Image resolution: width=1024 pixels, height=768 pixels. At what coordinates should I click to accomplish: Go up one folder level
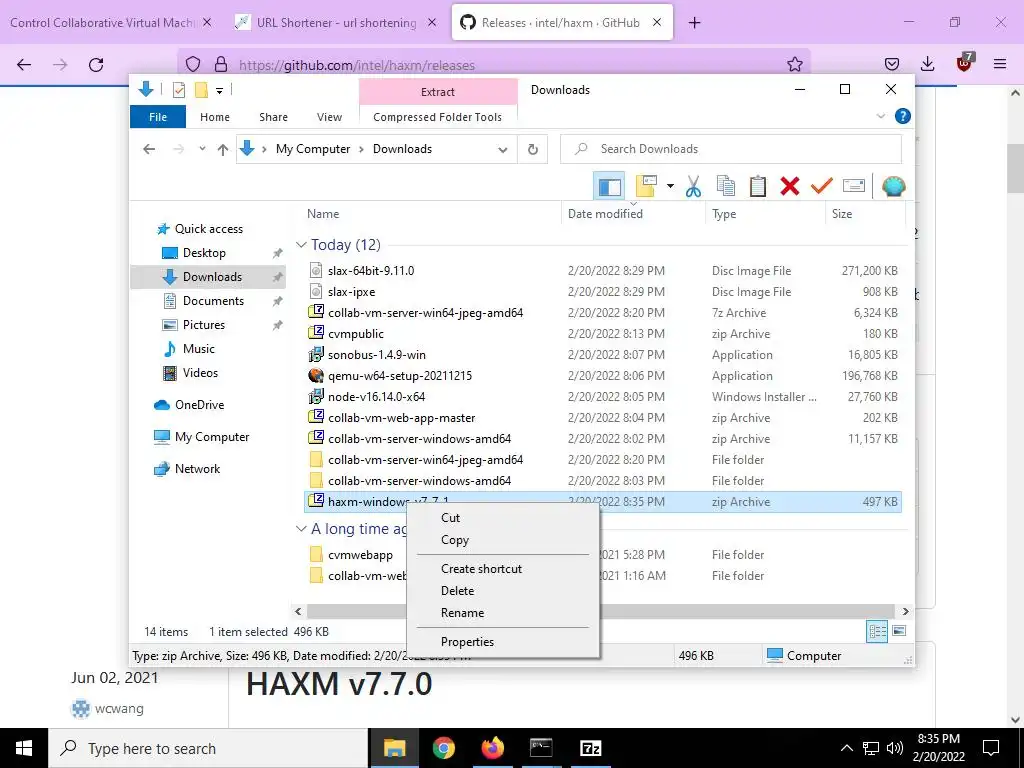click(x=223, y=150)
